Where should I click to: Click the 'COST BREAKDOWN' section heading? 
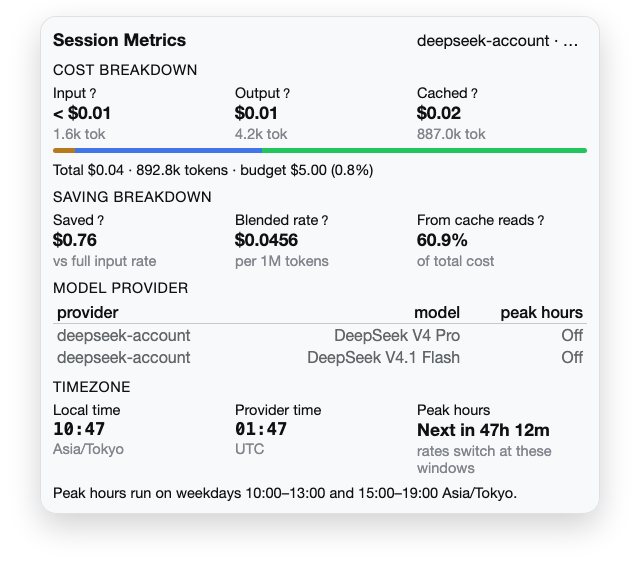point(125,70)
